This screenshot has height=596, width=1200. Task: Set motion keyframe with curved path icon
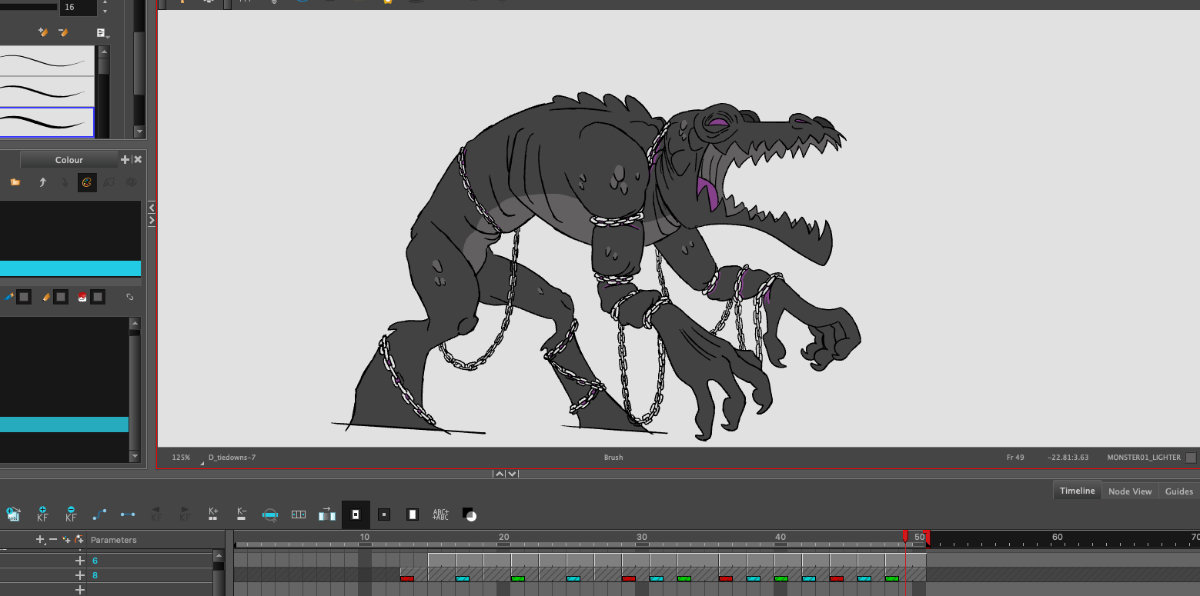pos(99,514)
